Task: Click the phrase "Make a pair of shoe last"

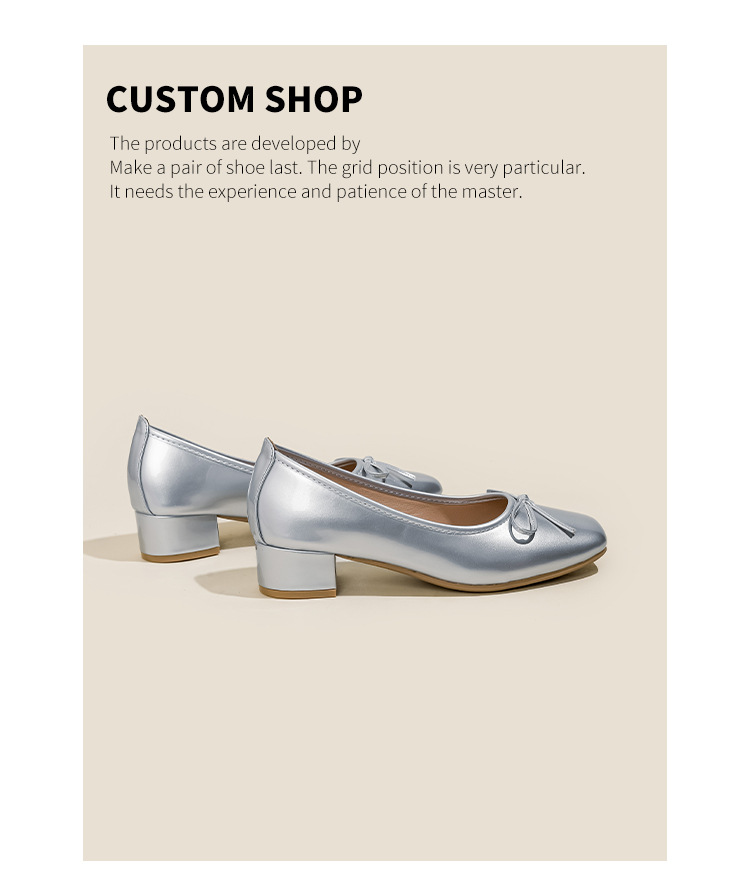Action: pos(204,167)
